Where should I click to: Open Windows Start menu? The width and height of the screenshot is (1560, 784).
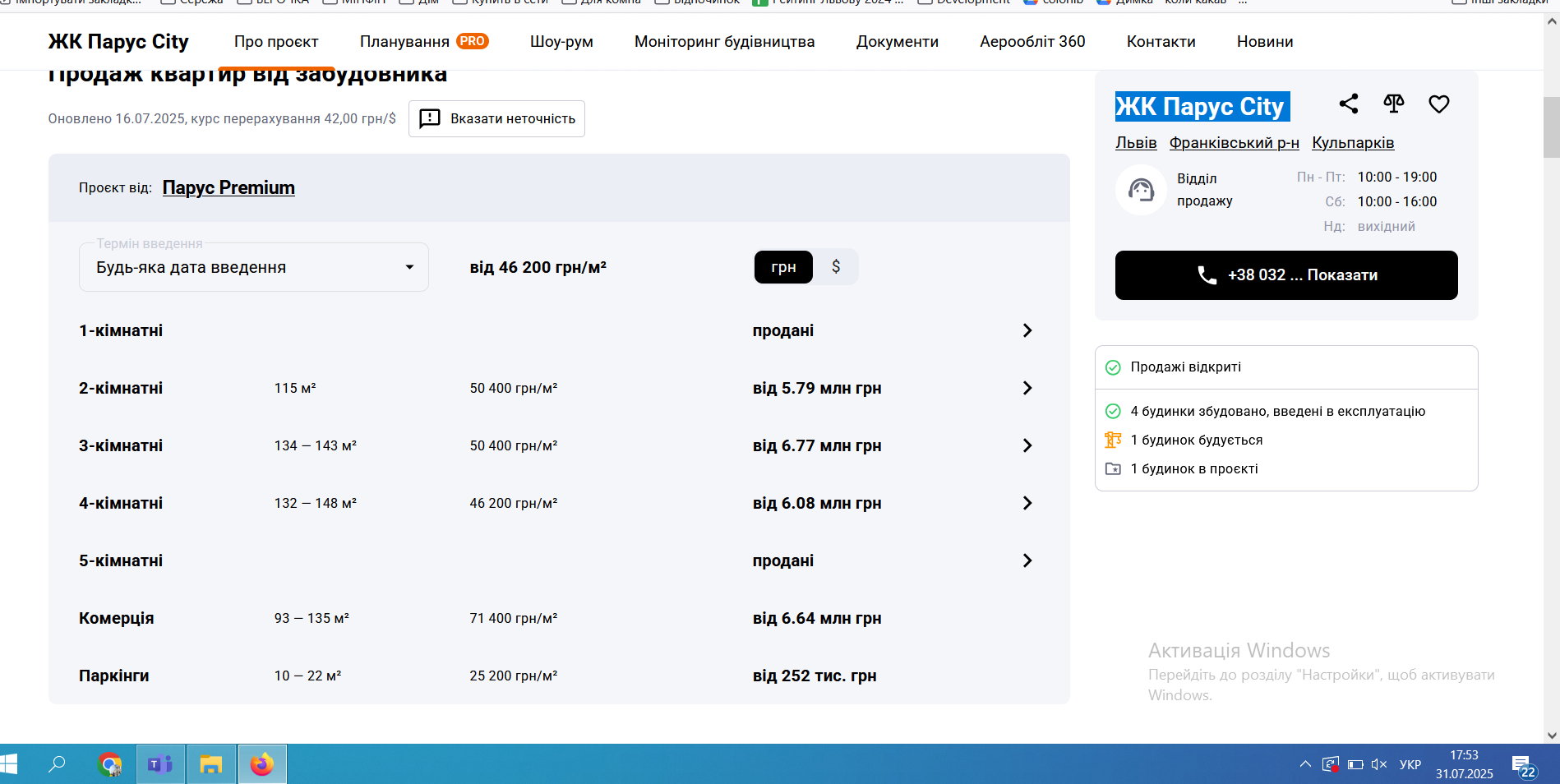[8, 764]
